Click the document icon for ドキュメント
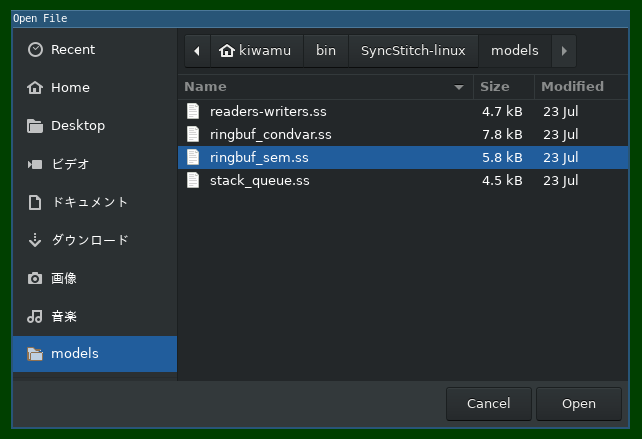Viewport: 642px width, 439px height. pyautogui.click(x=36, y=202)
